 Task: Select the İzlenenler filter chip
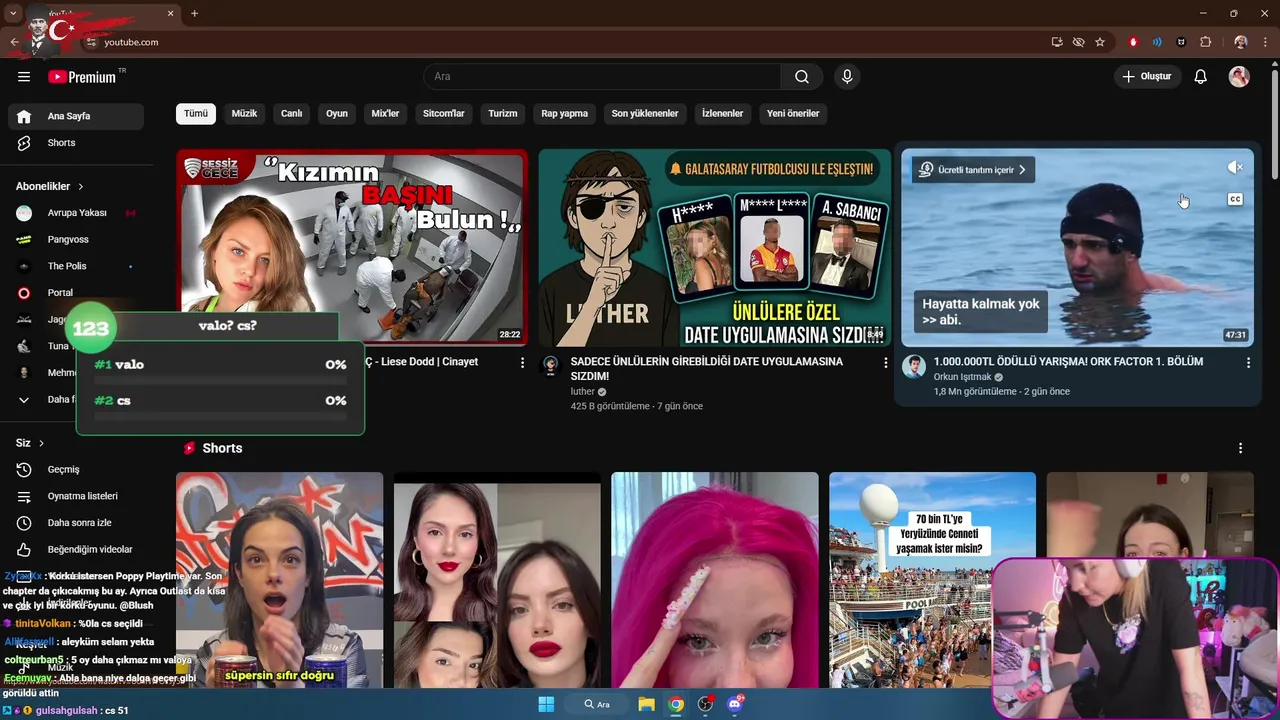[723, 114]
